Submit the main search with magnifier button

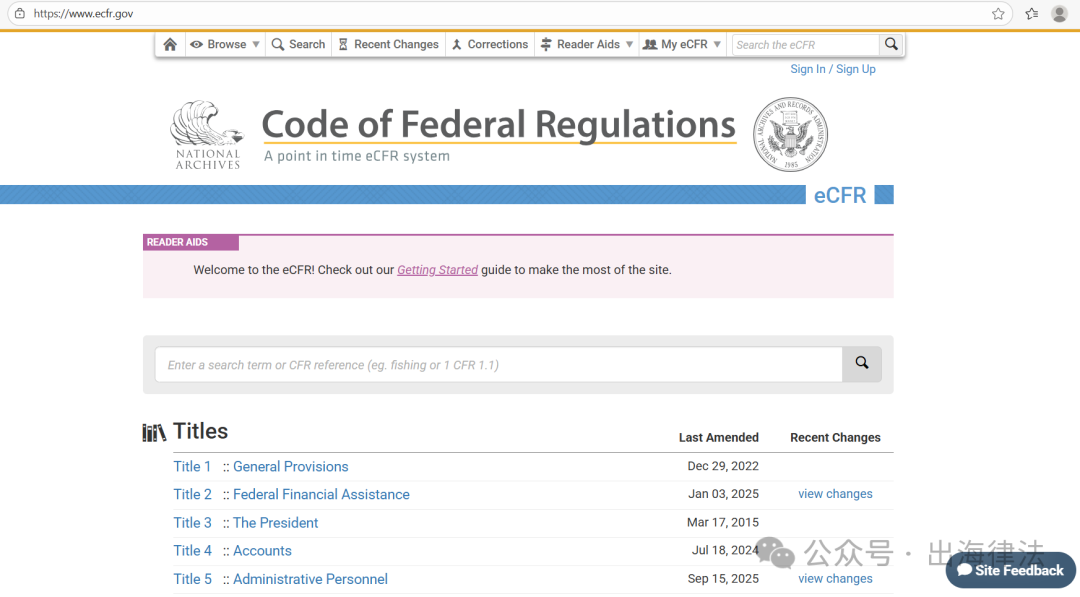[862, 364]
